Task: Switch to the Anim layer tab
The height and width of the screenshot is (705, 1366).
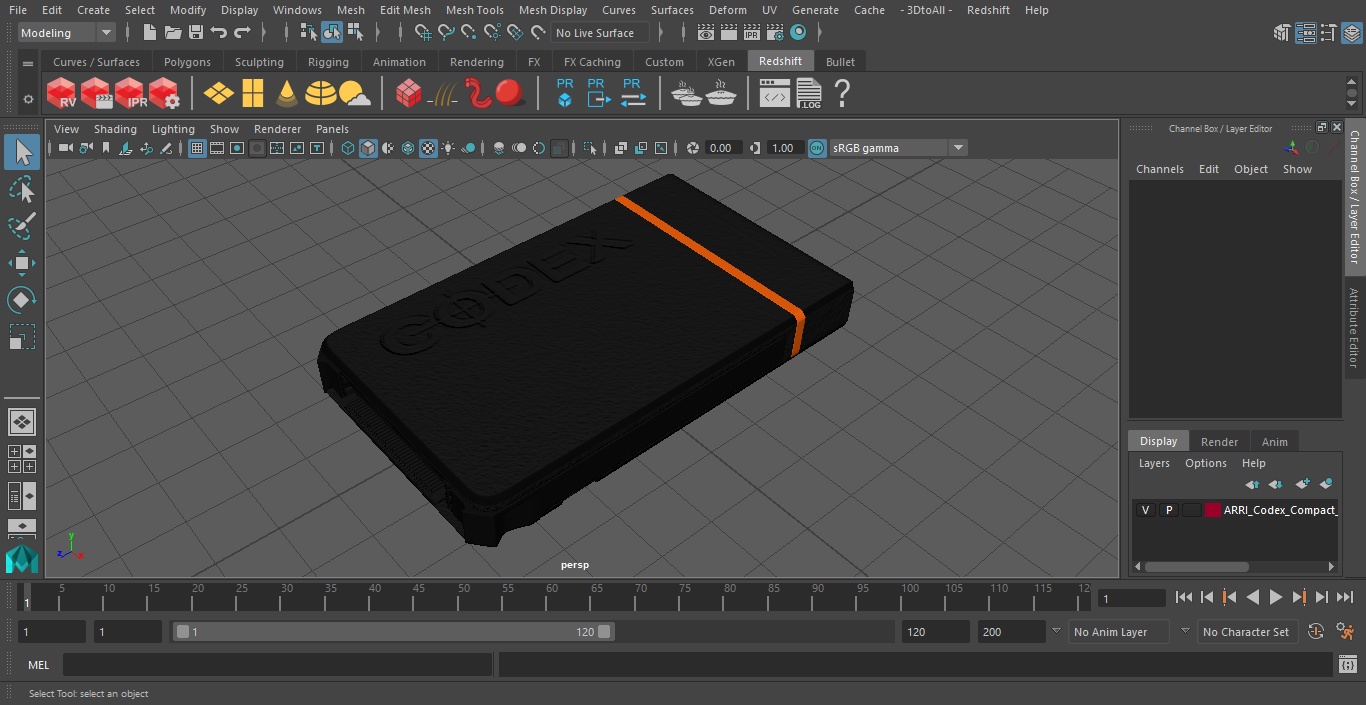Action: point(1274,442)
